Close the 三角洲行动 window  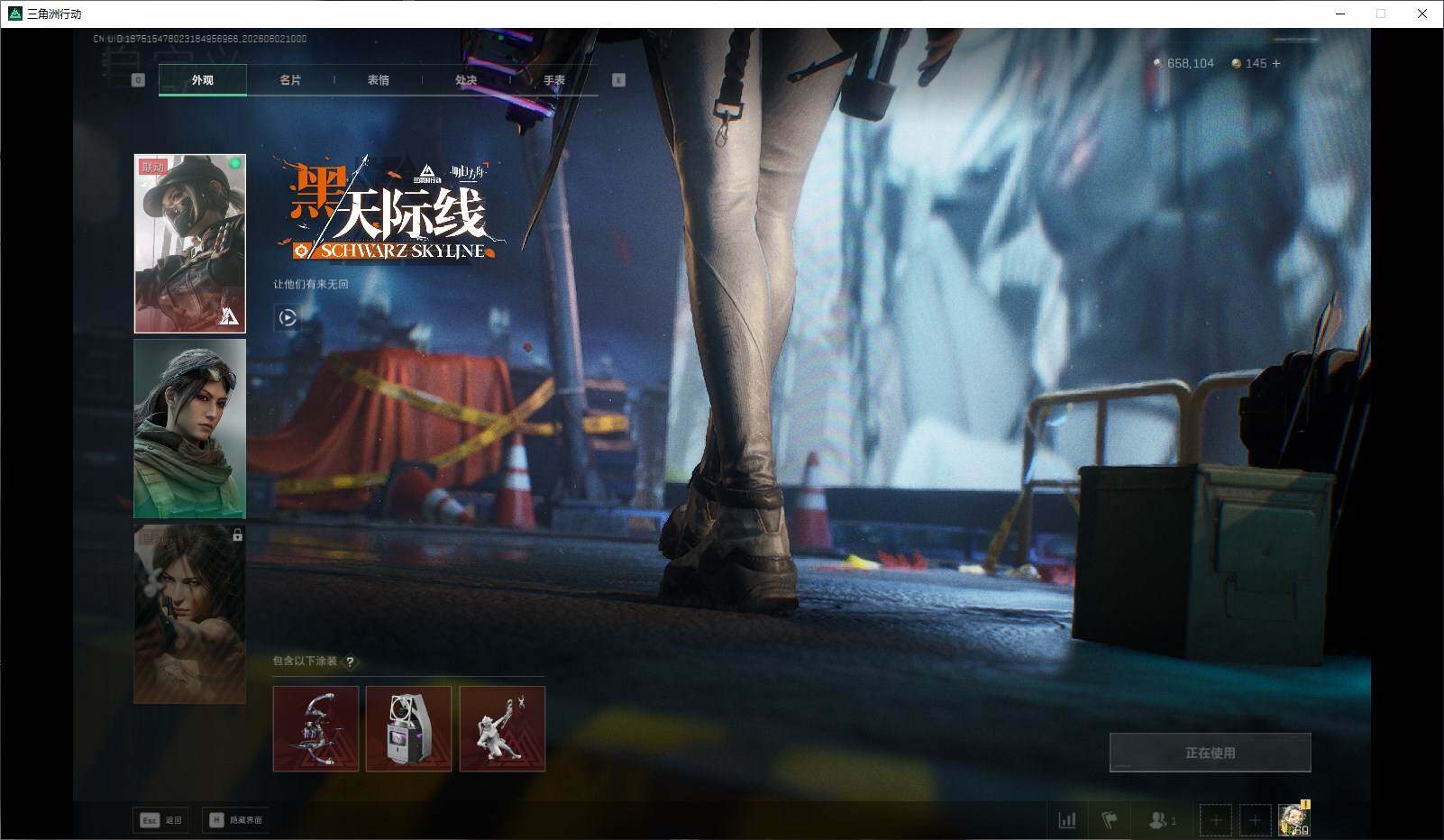[x=1422, y=14]
